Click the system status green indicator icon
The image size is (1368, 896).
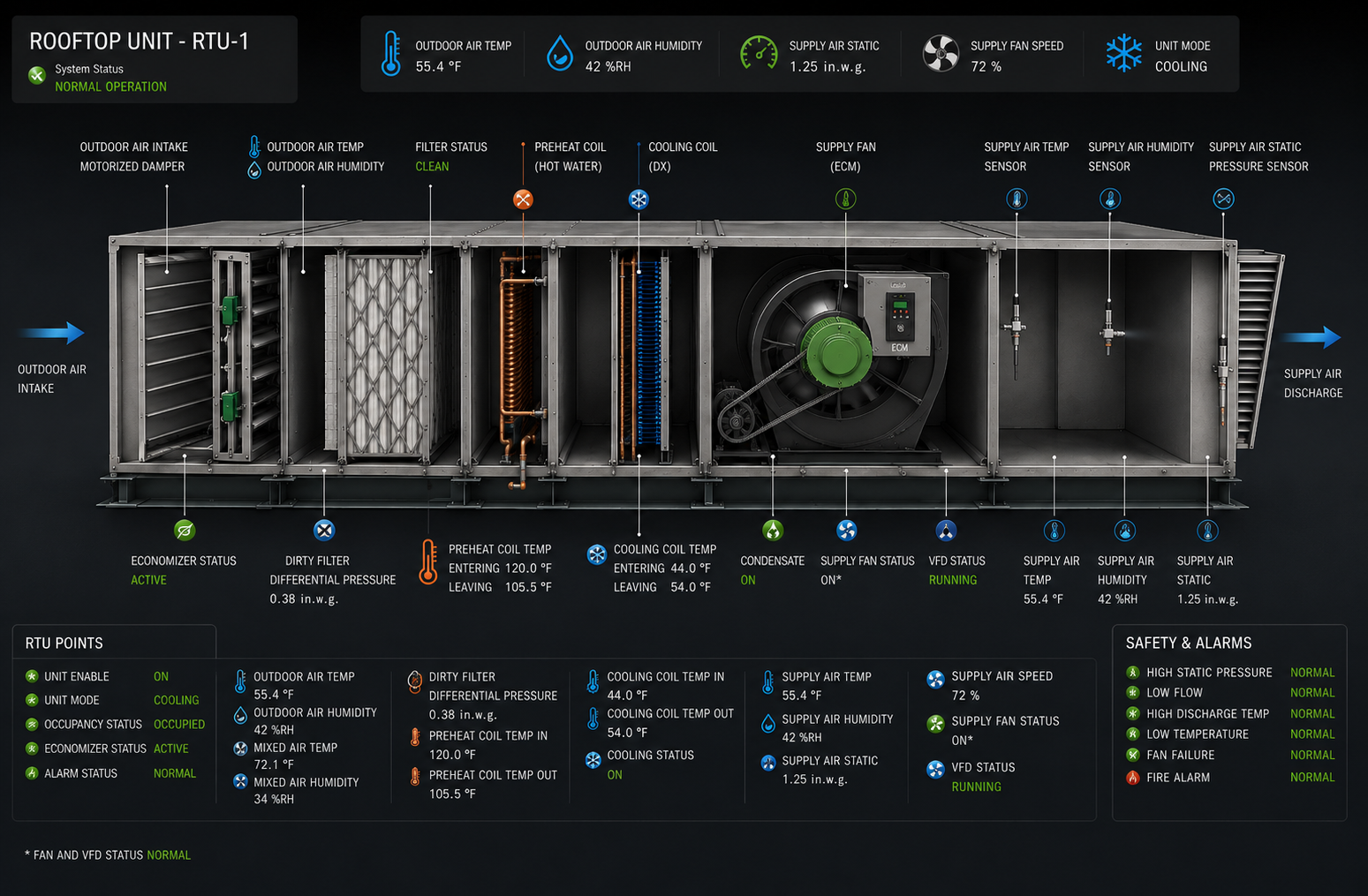tap(37, 75)
